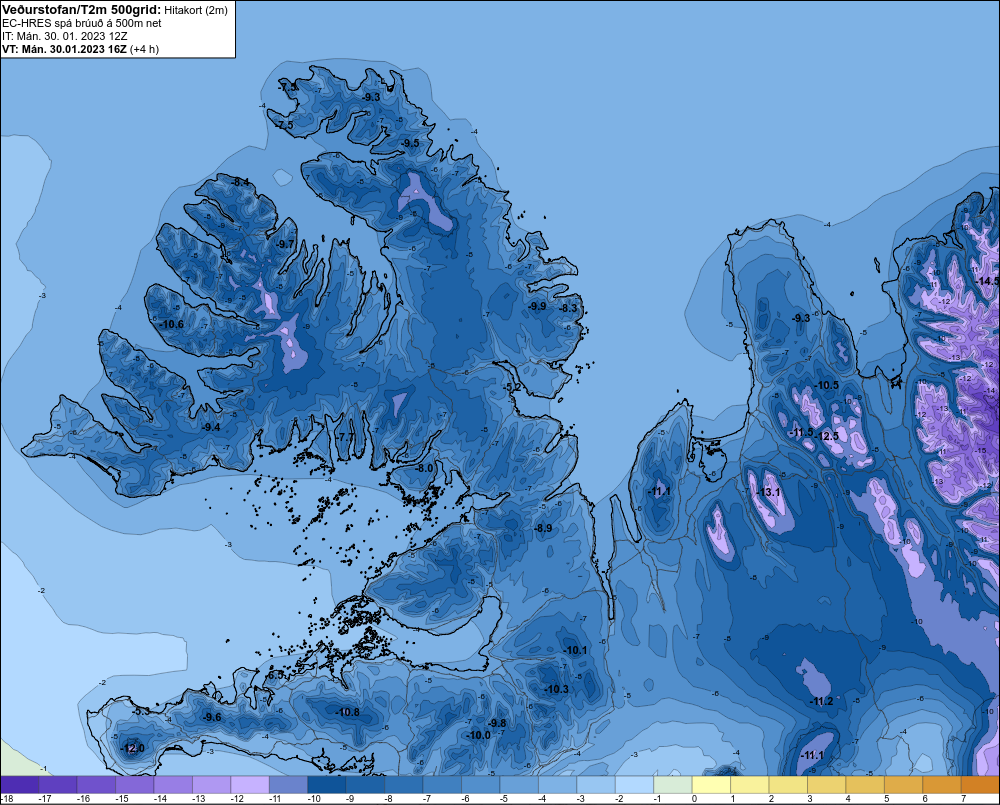The height and width of the screenshot is (805, 1000).
Task: Click the -10.5 temperature label
Action: coord(827,385)
